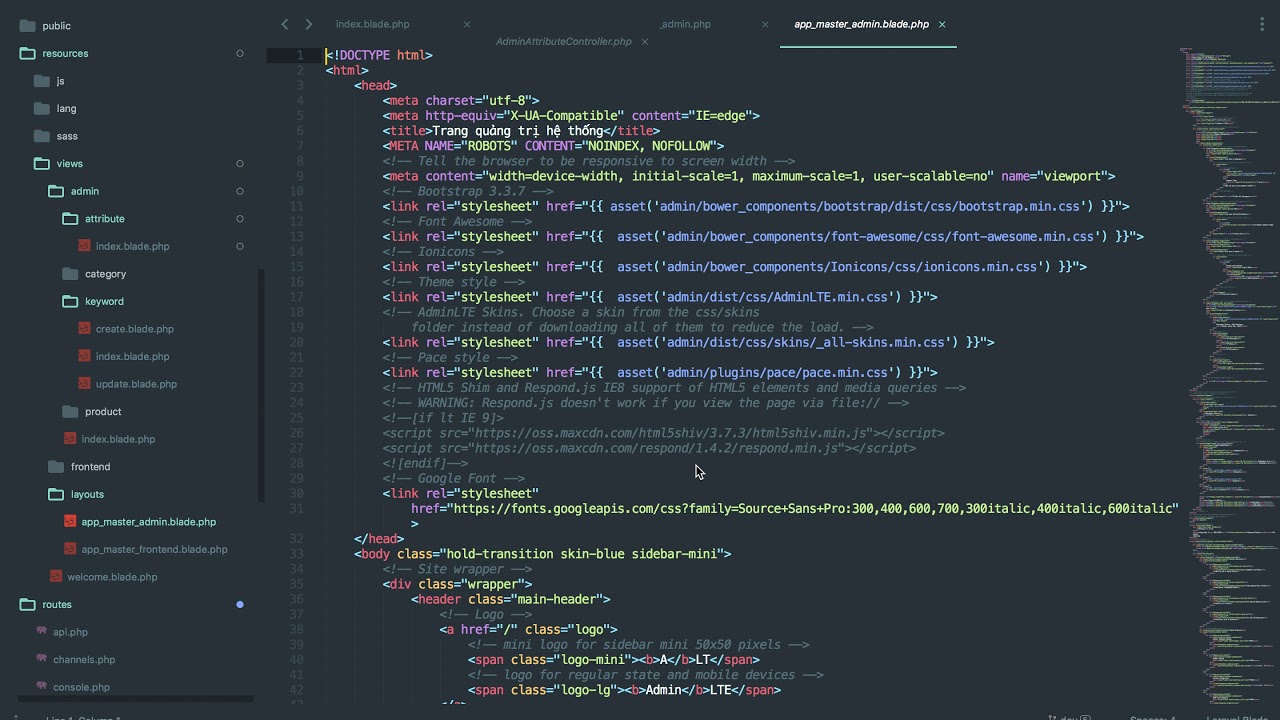Collapse the views folder
The width and height of the screenshot is (1280, 720).
coord(41,164)
